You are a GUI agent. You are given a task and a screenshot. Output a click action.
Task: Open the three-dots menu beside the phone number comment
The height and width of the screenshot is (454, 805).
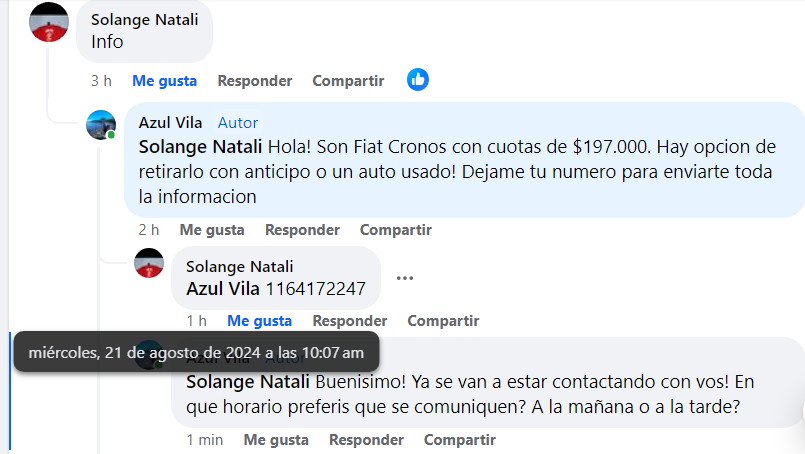pyautogui.click(x=405, y=278)
